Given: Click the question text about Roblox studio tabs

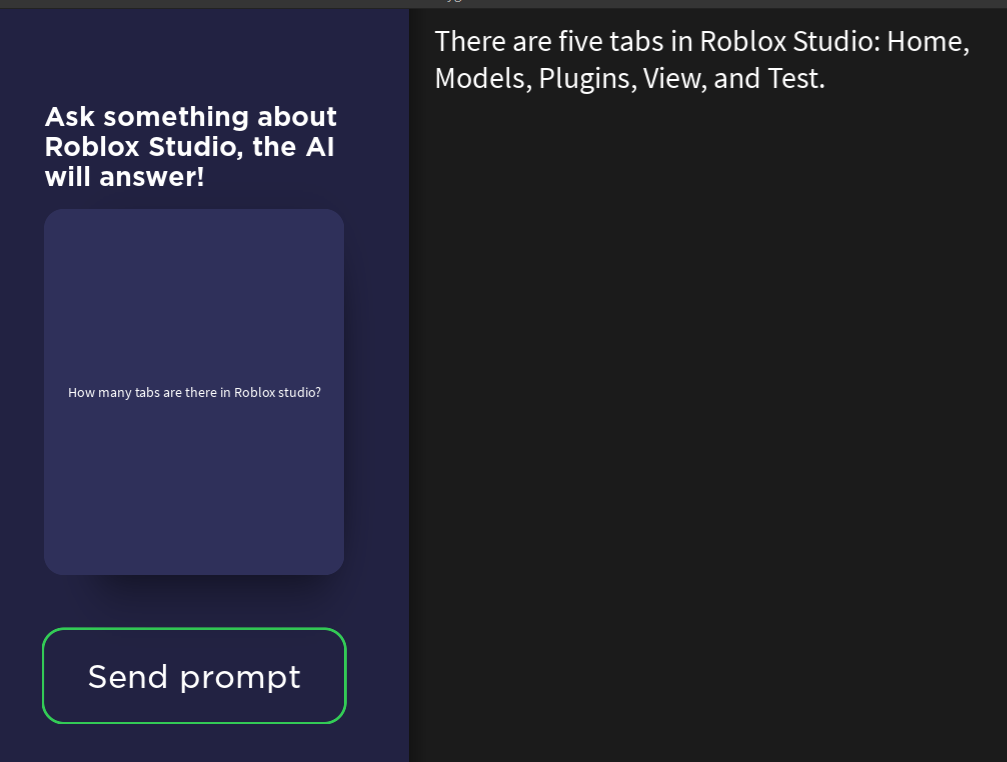Looking at the screenshot, I should click(x=194, y=392).
